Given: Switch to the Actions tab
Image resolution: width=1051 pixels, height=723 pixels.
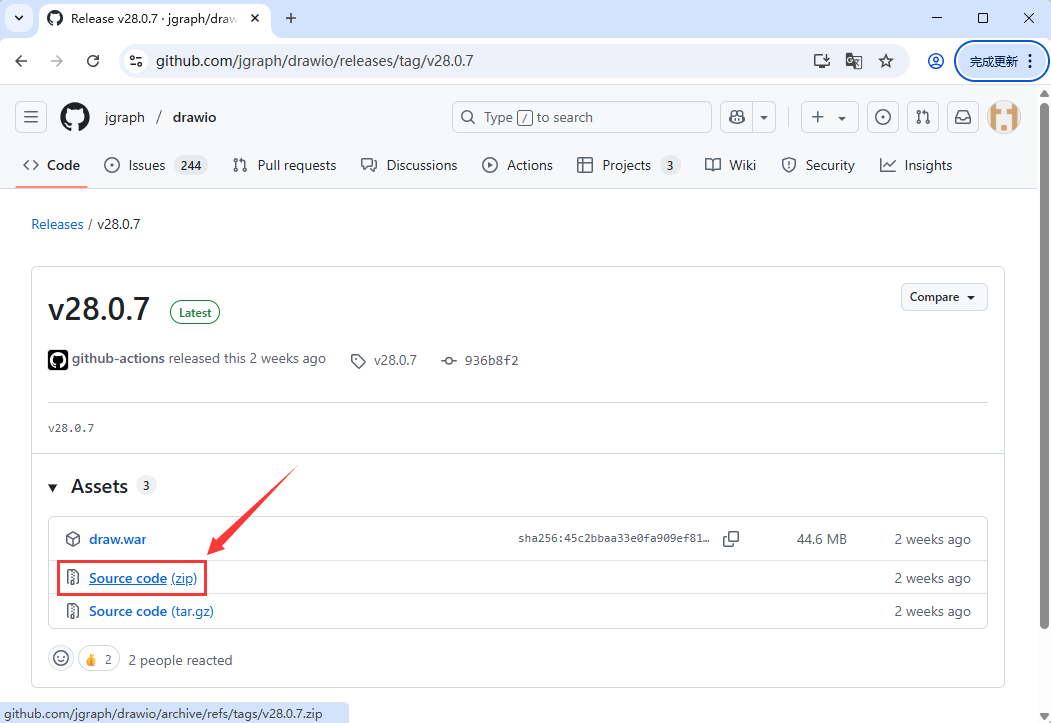Looking at the screenshot, I should coord(517,166).
